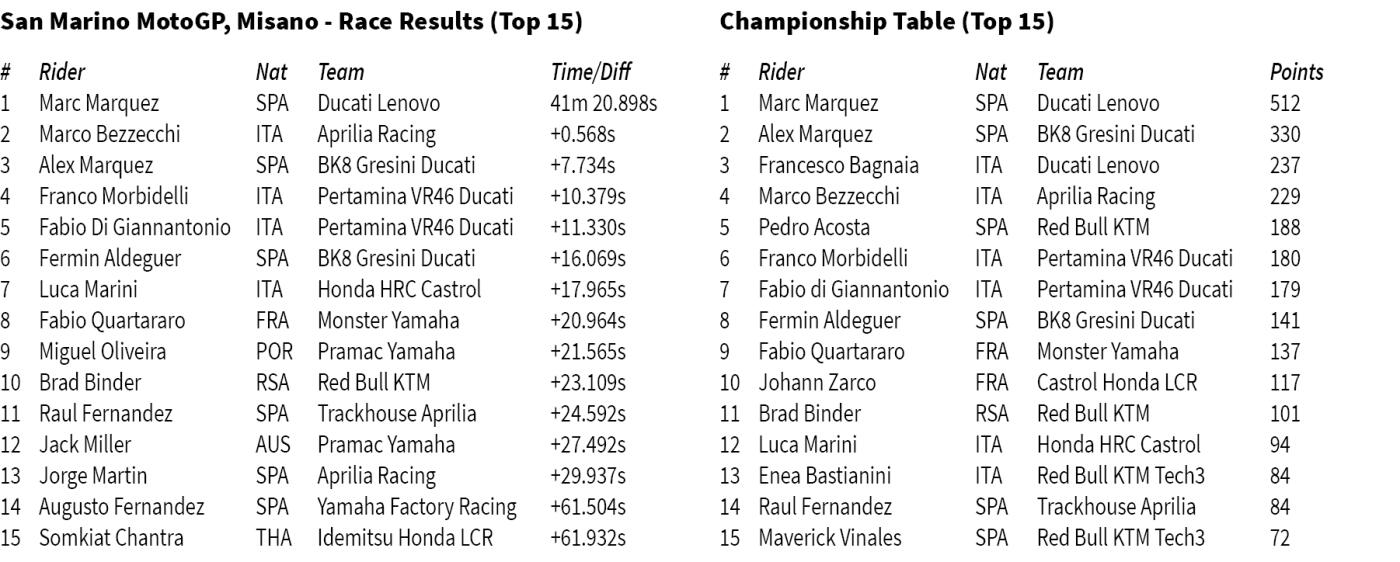
Task: Click Miguel Oliveira rider name
Action: tap(103, 351)
